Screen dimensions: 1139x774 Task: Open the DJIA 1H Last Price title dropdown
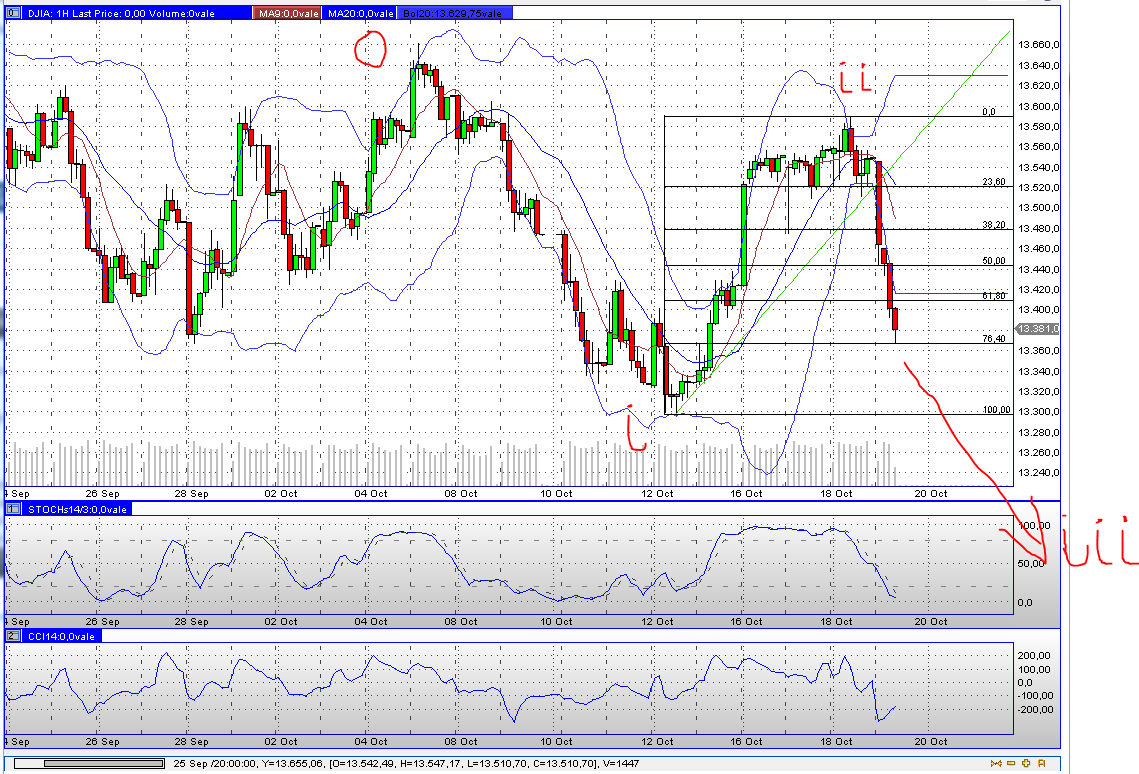pos(120,13)
